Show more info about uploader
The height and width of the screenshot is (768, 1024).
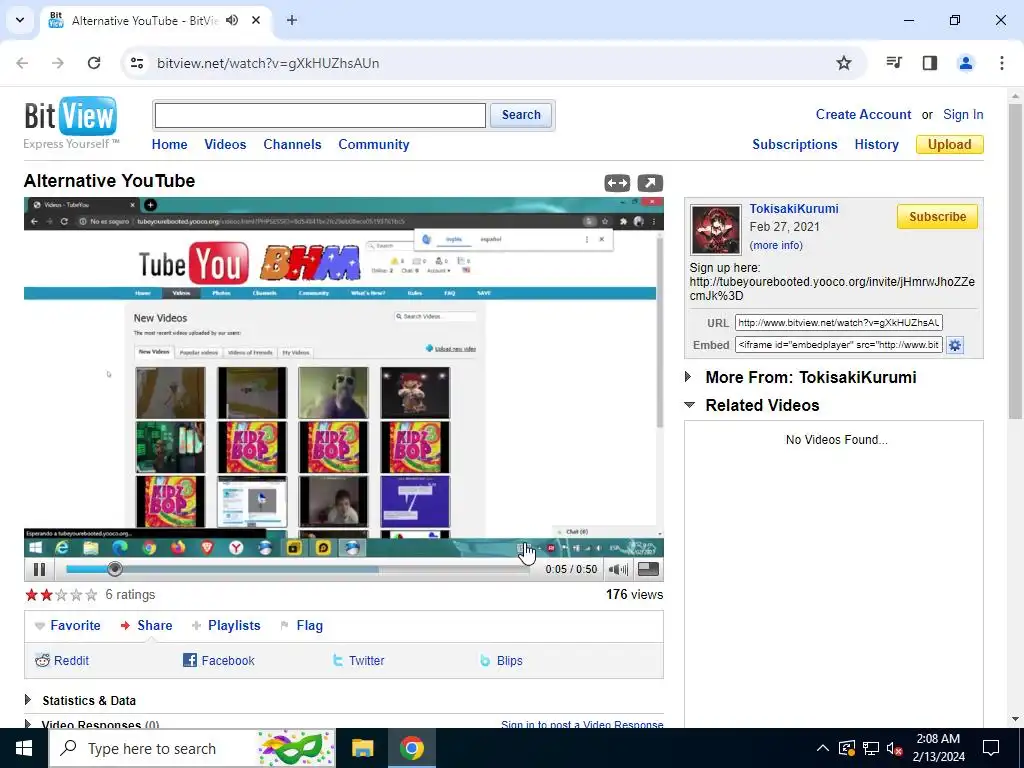[x=776, y=245]
